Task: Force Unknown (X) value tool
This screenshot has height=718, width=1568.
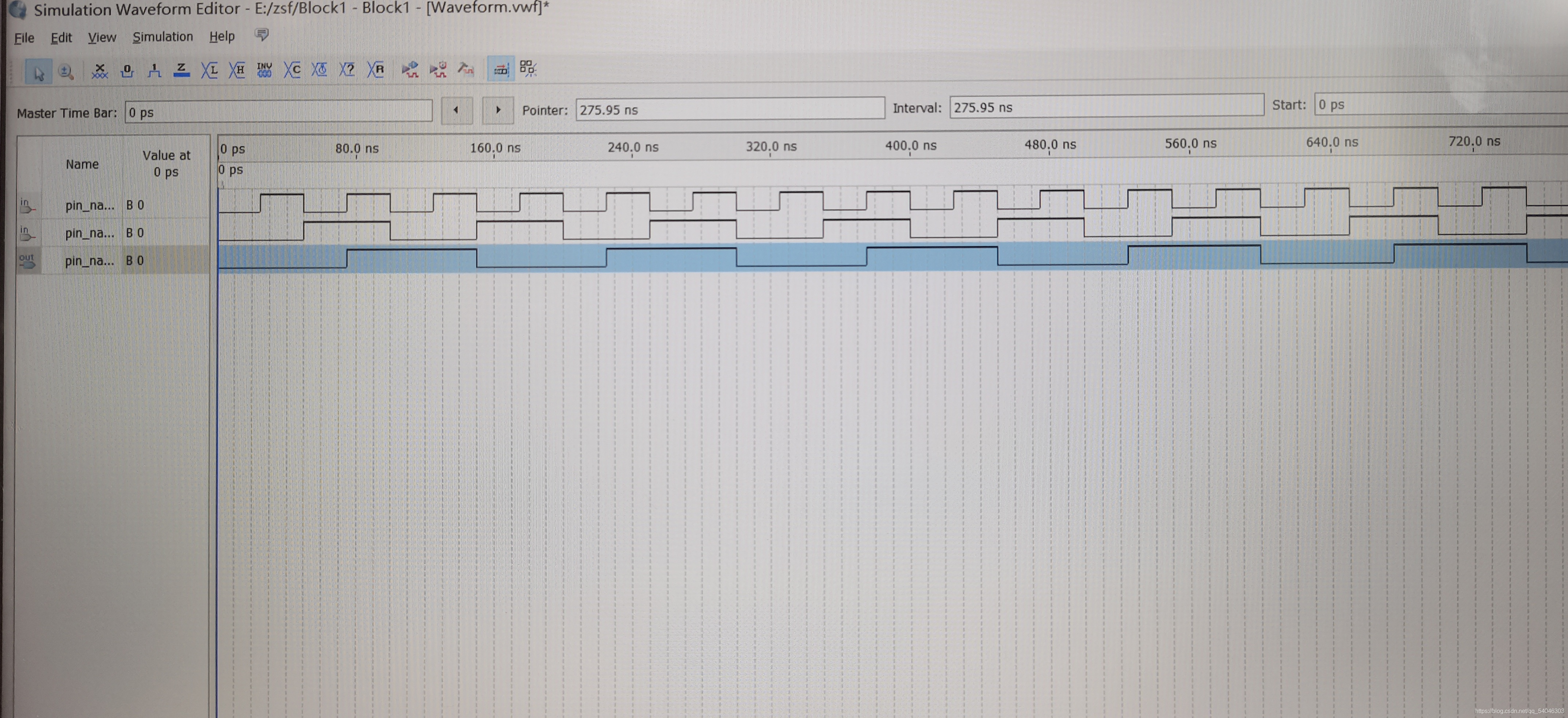Action: [99, 70]
